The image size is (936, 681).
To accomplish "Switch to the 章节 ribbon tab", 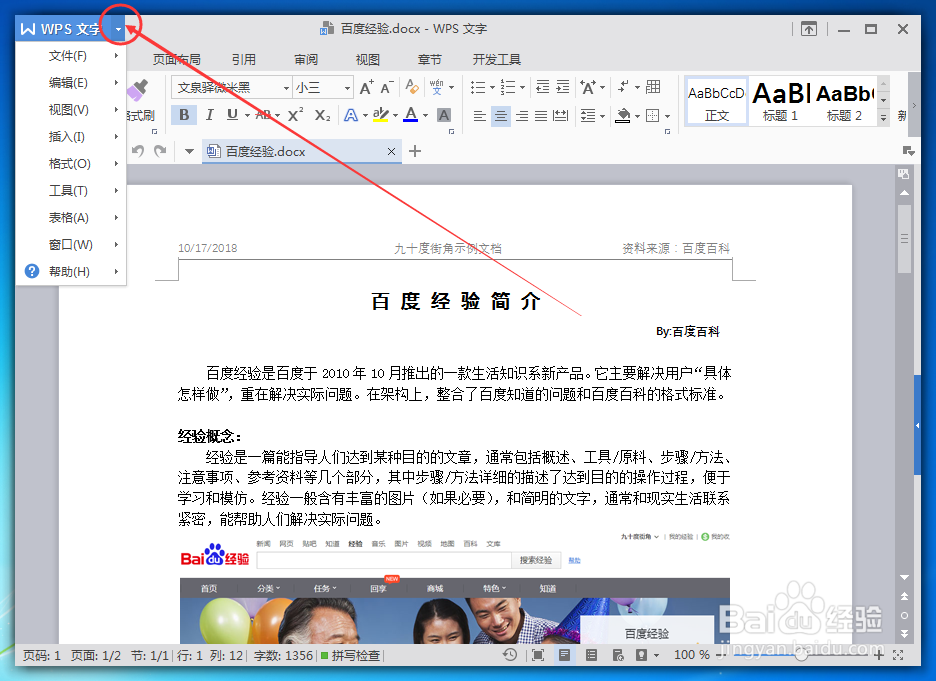I will [429, 60].
